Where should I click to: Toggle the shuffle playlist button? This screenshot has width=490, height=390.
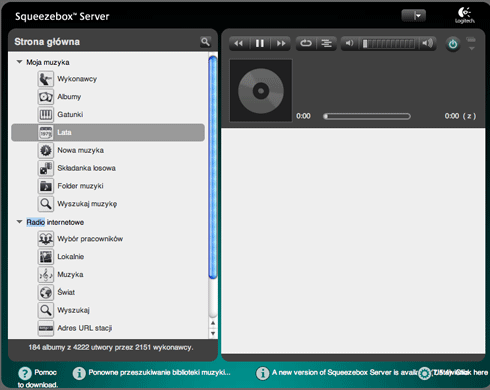[326, 43]
